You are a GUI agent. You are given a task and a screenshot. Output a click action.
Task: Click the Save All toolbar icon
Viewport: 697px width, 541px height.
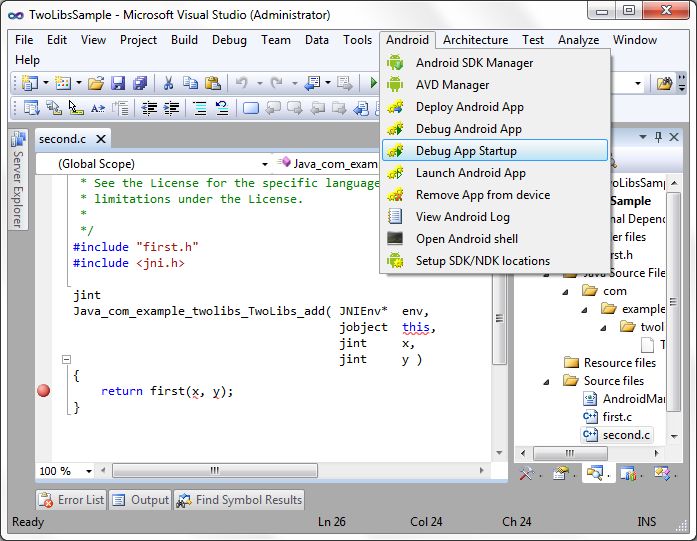pyautogui.click(x=140, y=83)
